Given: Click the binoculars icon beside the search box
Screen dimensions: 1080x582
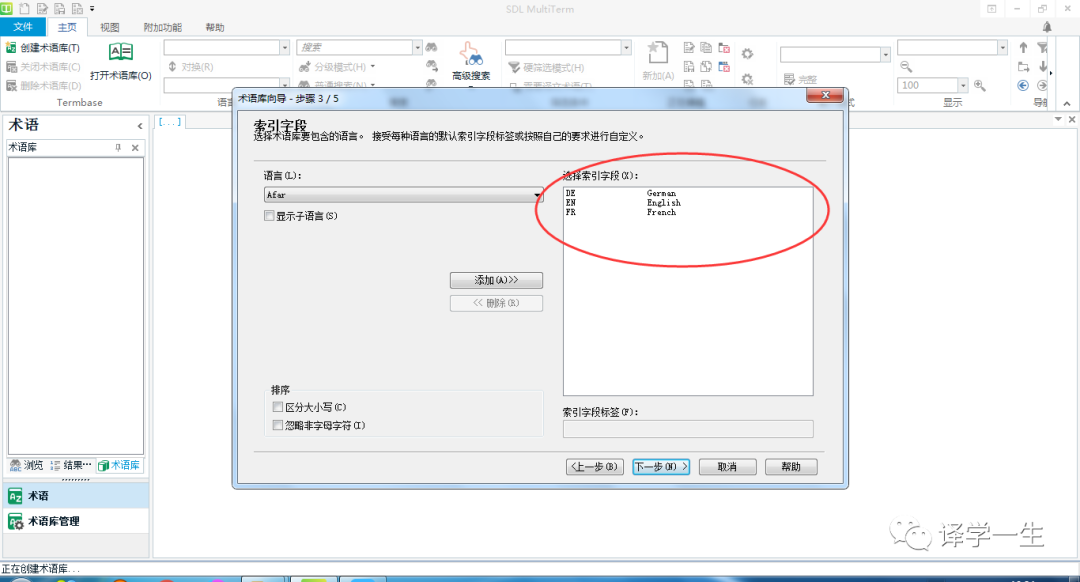Looking at the screenshot, I should pos(431,48).
